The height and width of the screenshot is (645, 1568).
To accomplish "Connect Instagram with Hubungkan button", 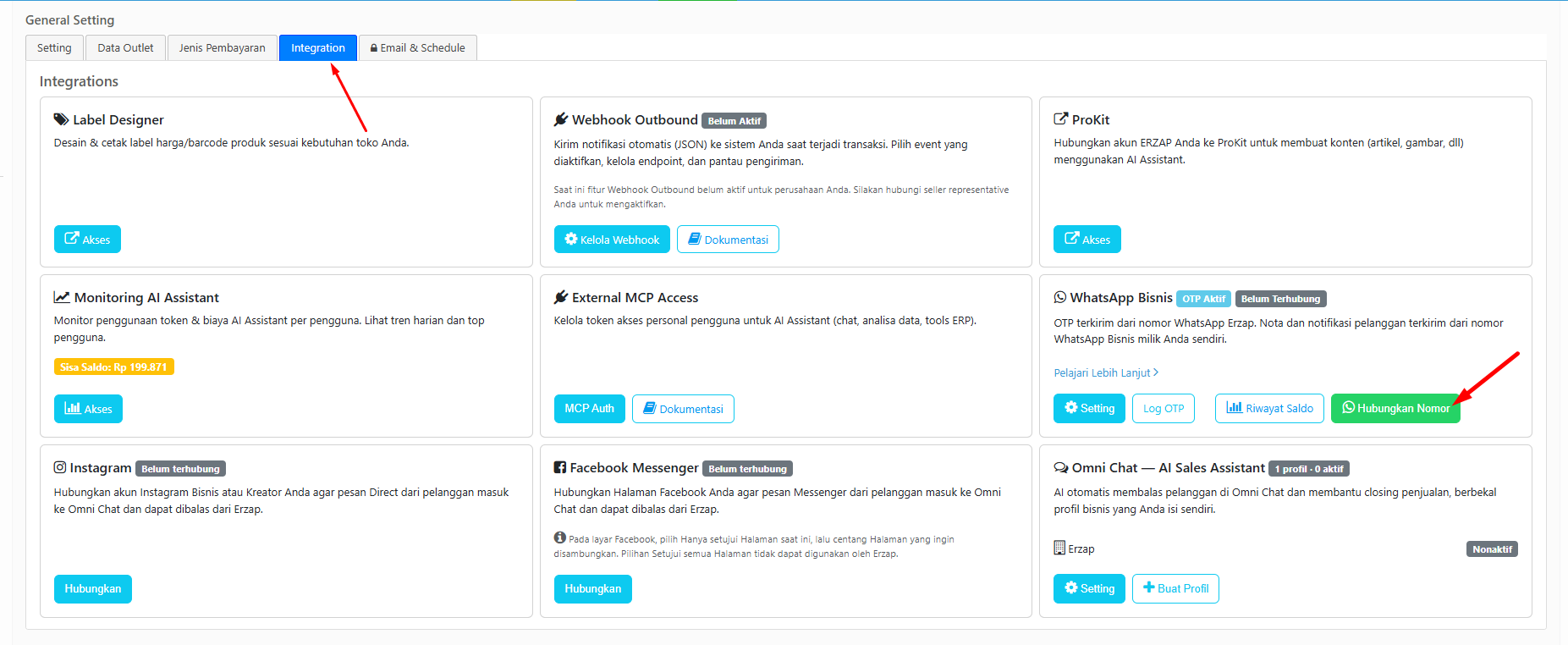I will point(93,589).
